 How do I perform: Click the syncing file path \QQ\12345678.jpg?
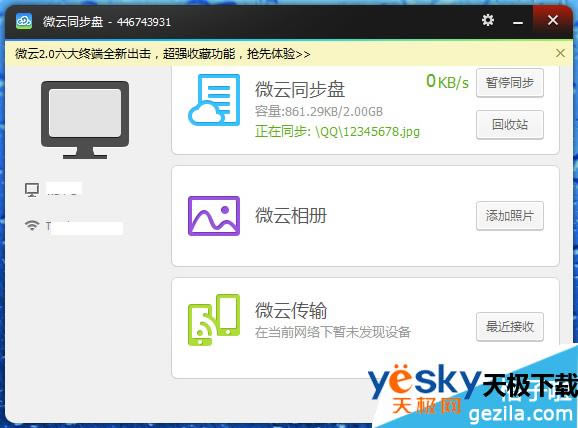point(368,132)
